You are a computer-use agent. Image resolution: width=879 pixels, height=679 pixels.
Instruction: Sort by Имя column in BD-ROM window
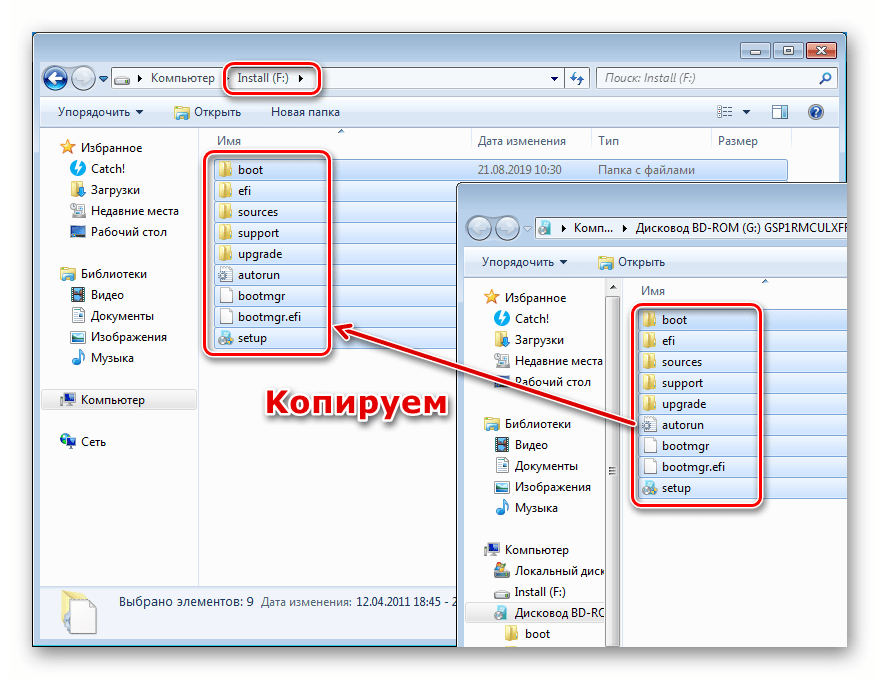tap(653, 291)
